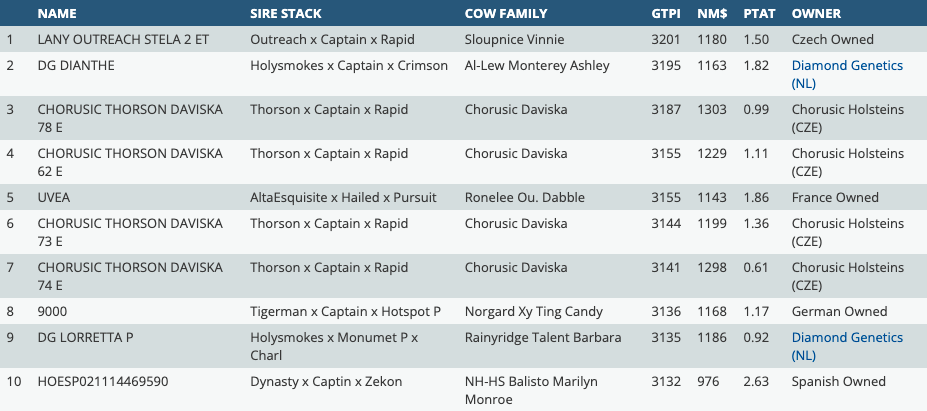927x411 pixels.
Task: Select the LANY OUTREACH STELA 2 ET name
Action: coord(129,40)
